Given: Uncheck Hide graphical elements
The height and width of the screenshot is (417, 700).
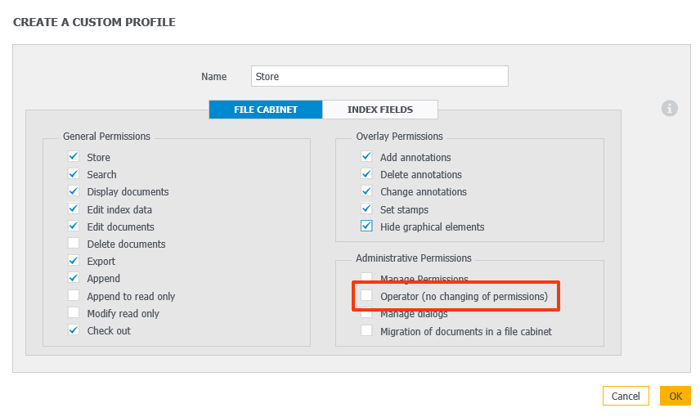Looking at the screenshot, I should [367, 227].
